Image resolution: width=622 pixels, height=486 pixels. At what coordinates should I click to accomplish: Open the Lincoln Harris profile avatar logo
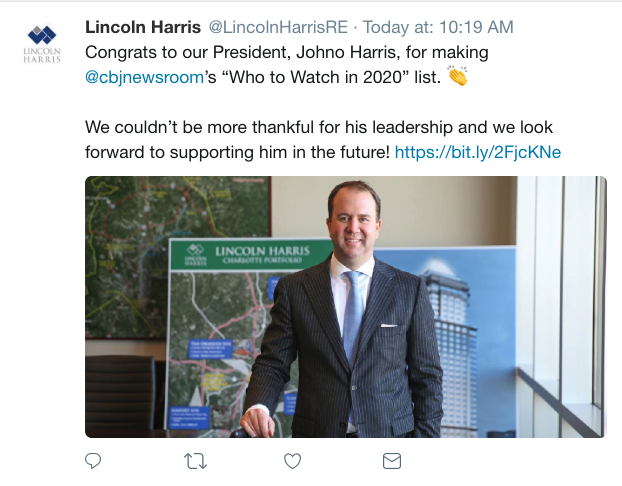pos(42,42)
